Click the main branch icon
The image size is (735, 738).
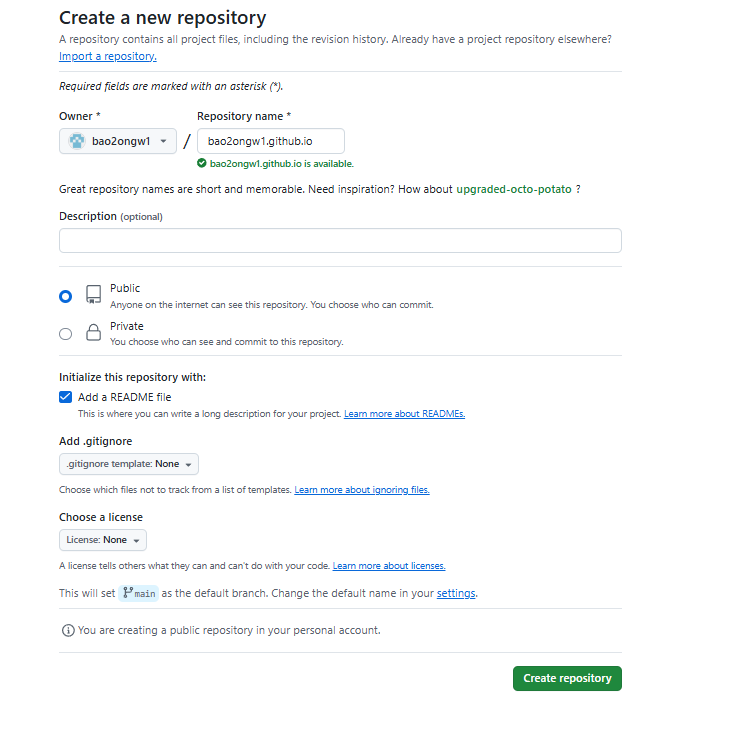128,593
